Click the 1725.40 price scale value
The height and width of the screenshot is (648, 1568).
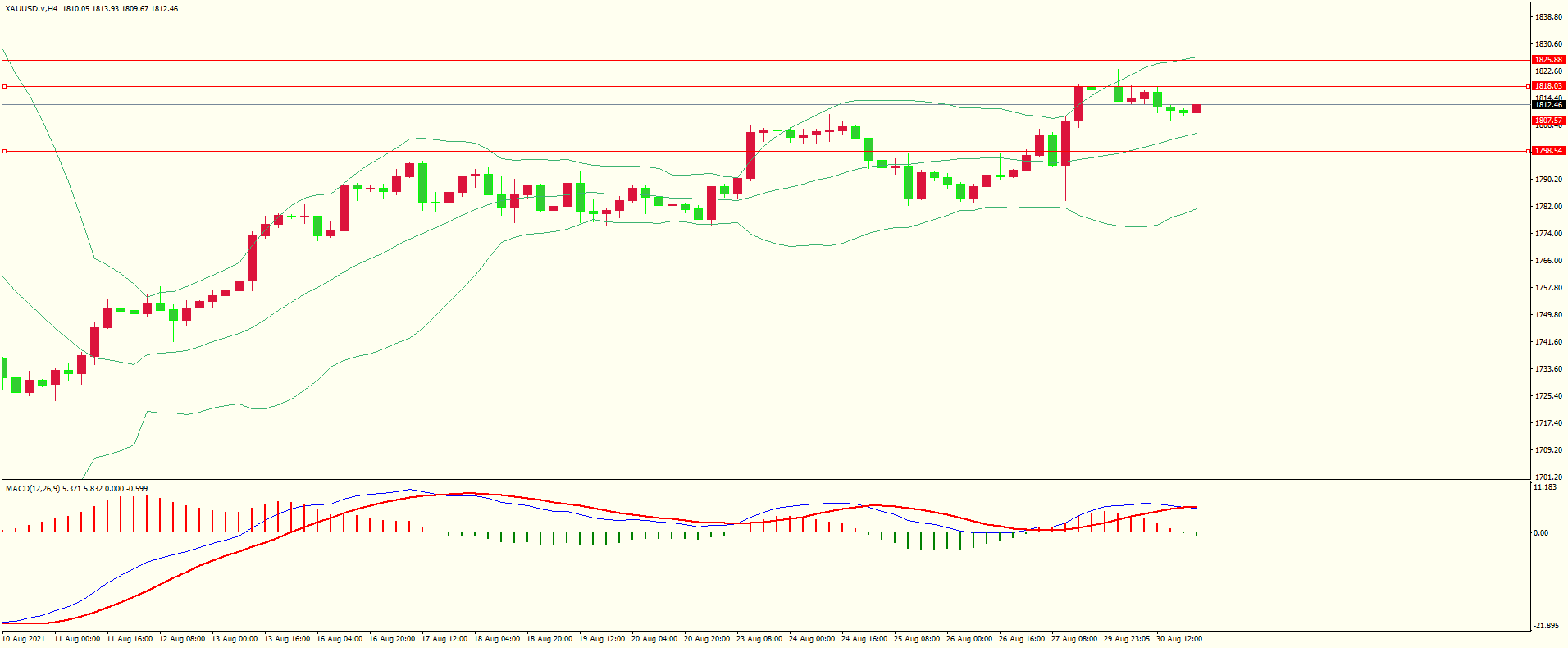1548,396
